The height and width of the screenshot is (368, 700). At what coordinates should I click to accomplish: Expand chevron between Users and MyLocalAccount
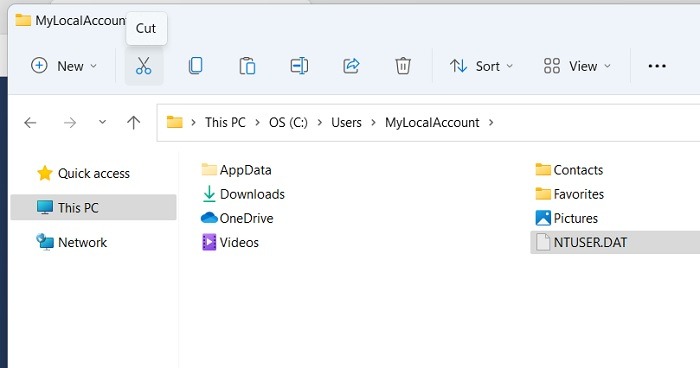[374, 122]
